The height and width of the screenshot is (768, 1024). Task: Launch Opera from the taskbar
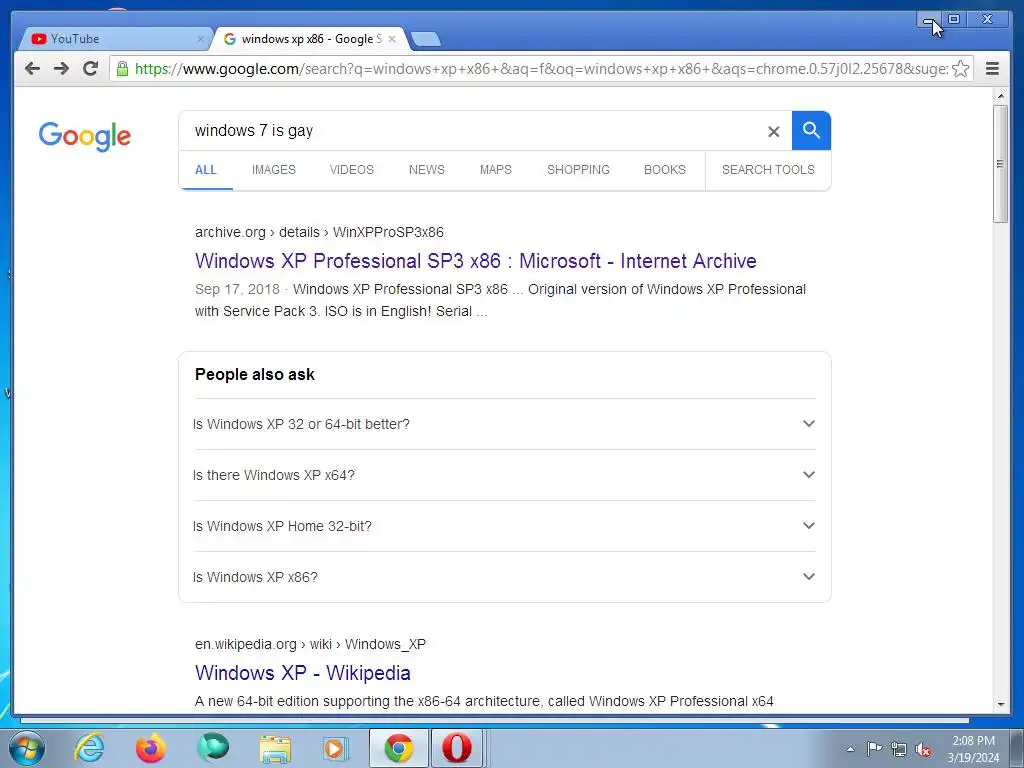pyautogui.click(x=456, y=748)
